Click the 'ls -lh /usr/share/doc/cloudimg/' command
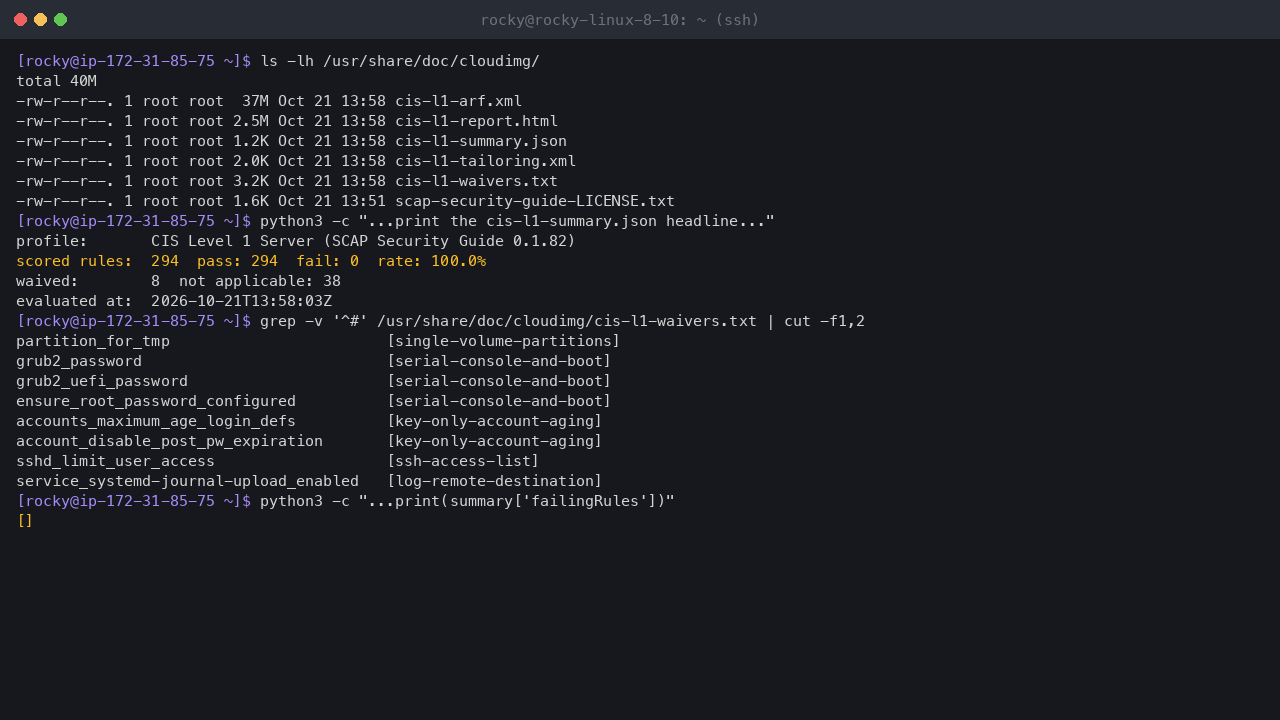Viewport: 1280px width, 720px height. [x=400, y=61]
